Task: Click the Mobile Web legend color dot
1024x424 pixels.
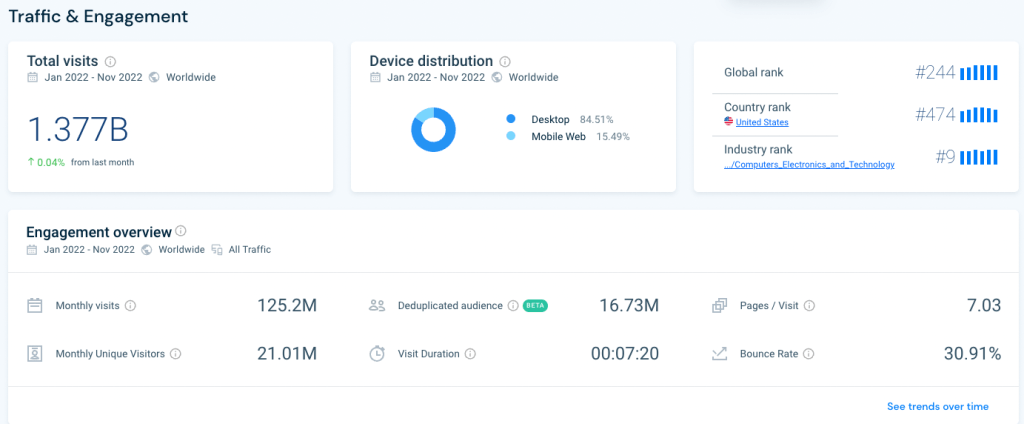Action: tap(511, 137)
